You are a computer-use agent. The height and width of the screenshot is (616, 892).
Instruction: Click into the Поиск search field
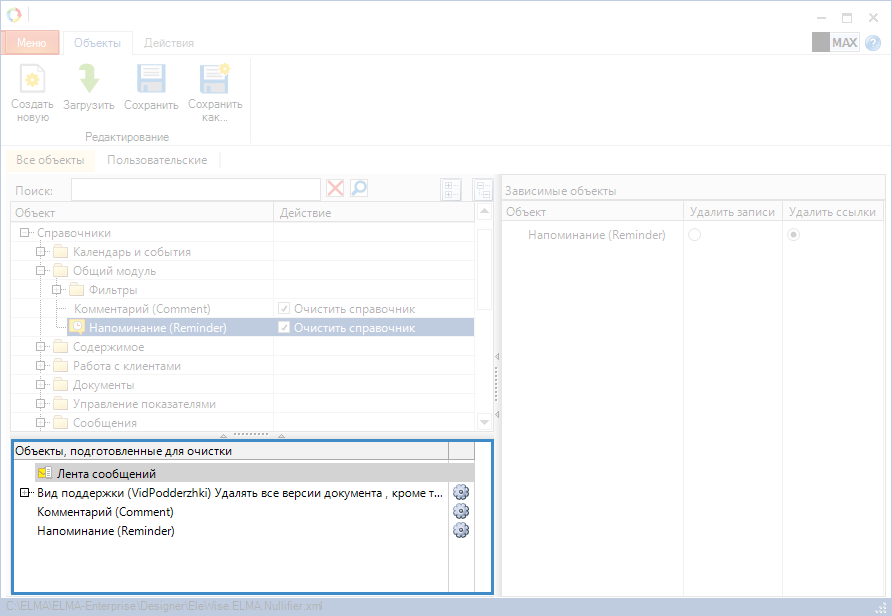point(195,190)
